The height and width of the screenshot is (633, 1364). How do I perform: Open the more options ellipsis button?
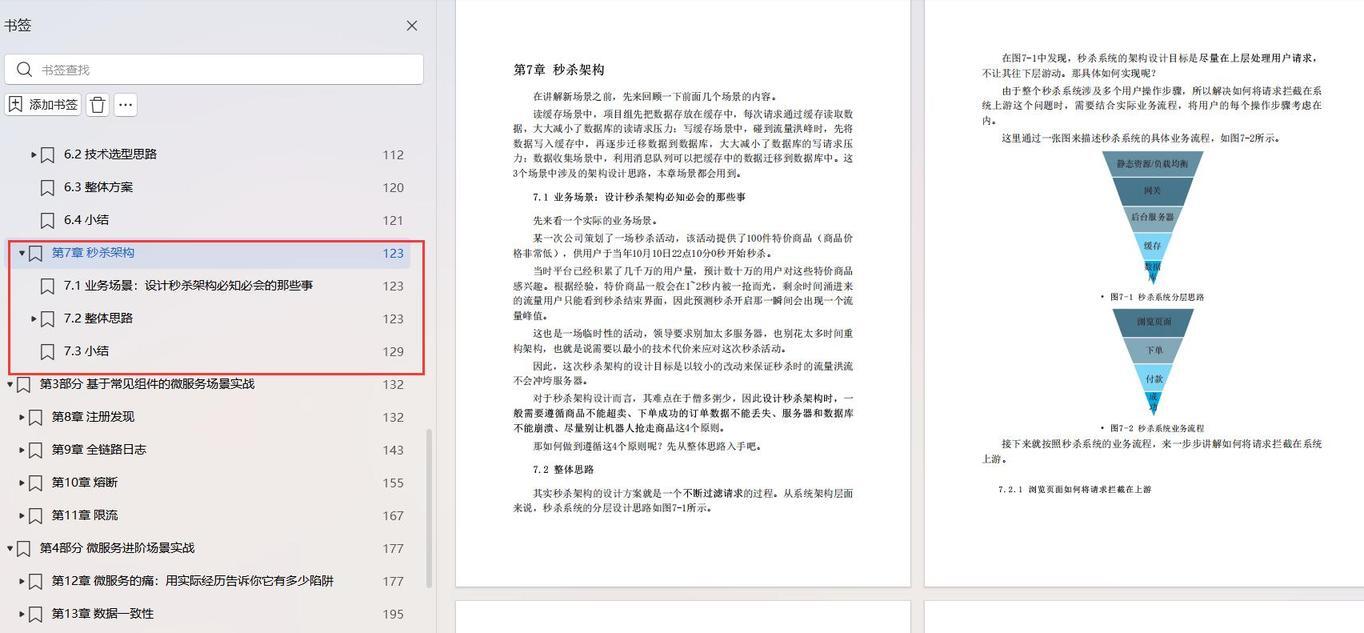tap(125, 104)
